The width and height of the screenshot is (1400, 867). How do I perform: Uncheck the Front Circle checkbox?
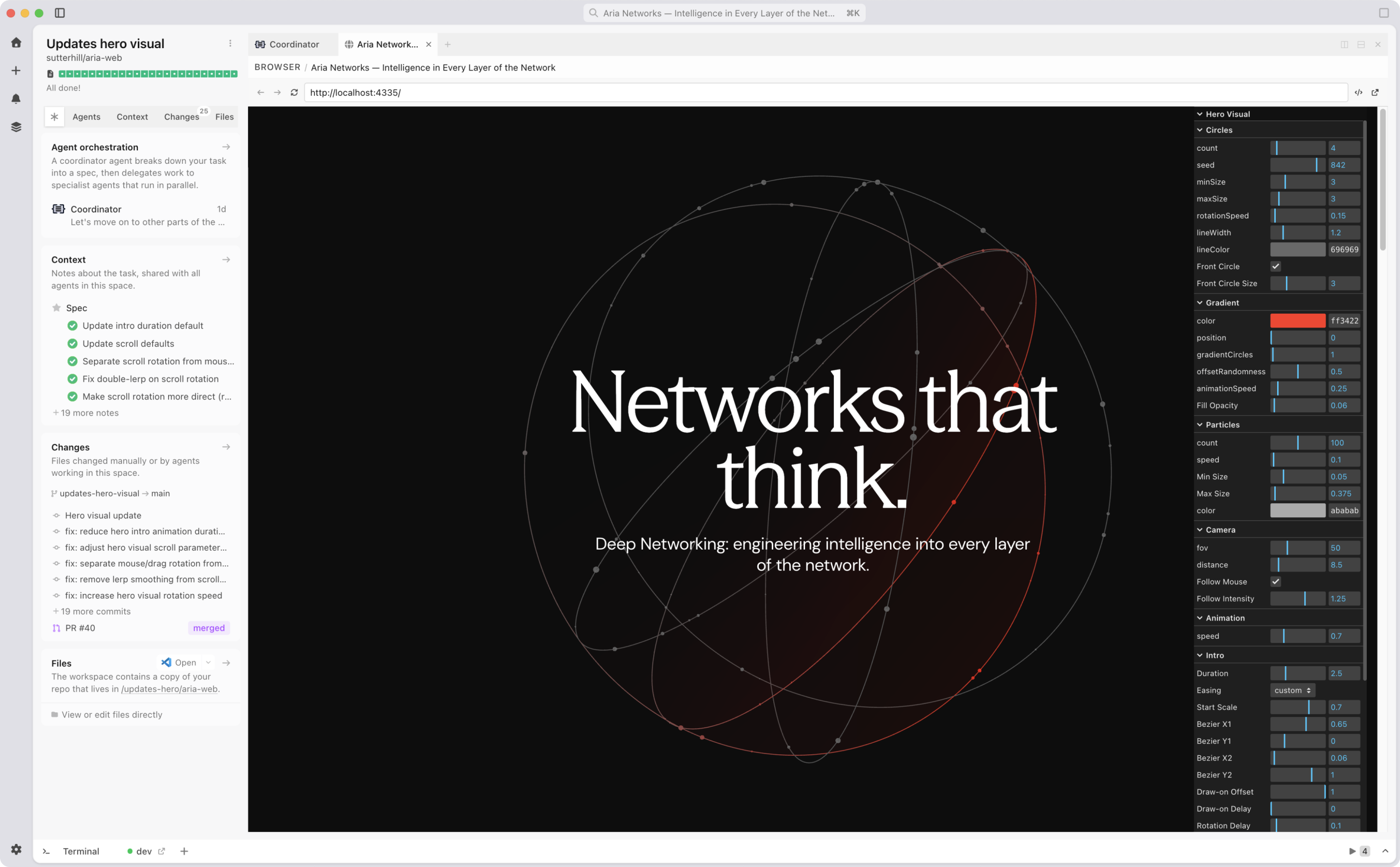point(1275,266)
